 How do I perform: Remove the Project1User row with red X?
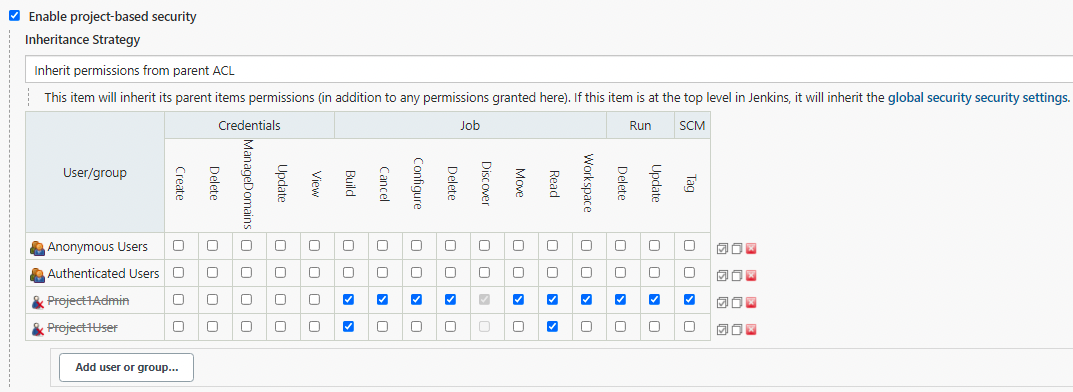point(751,330)
